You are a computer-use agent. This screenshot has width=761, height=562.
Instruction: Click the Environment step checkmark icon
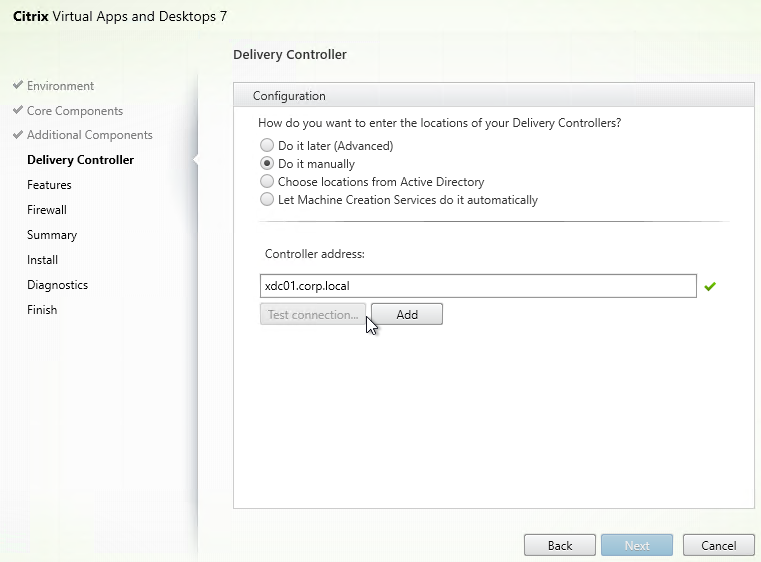tap(18, 85)
